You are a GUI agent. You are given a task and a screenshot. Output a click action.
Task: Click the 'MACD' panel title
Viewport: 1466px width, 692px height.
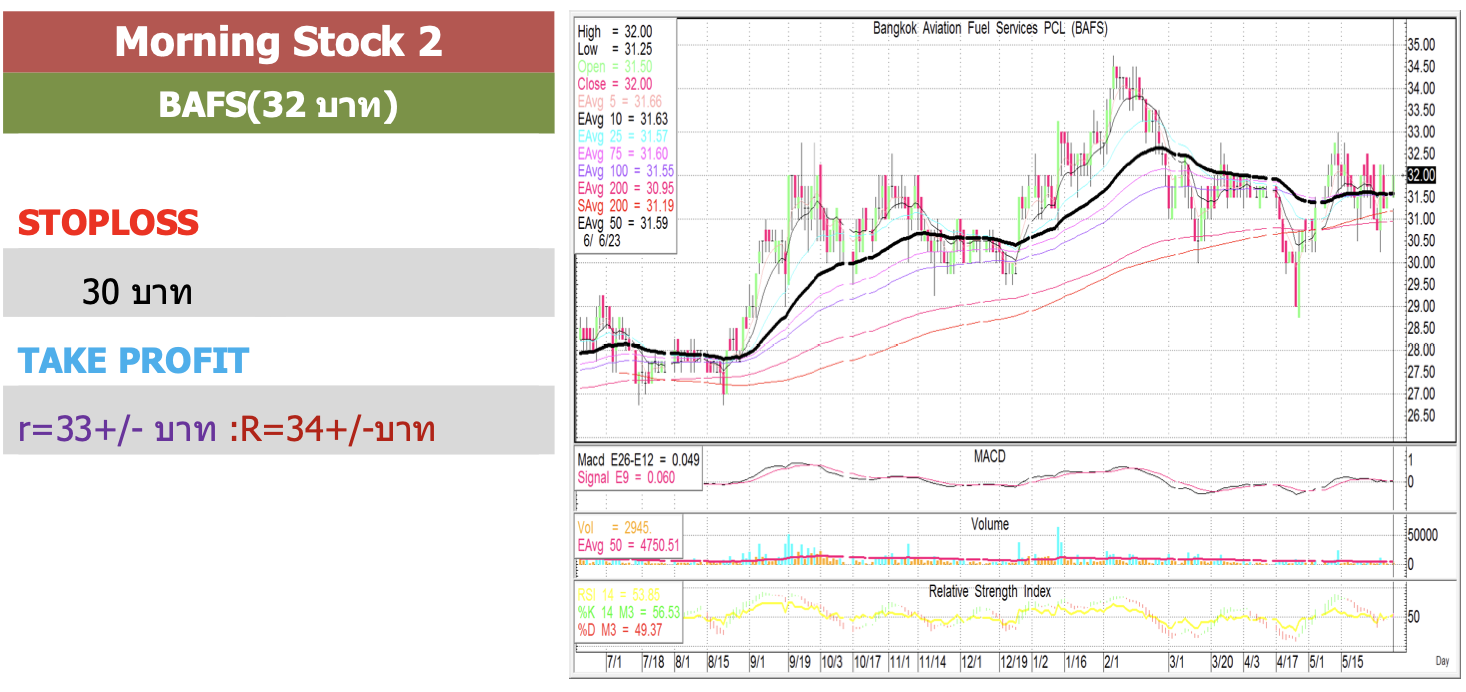[x=989, y=457]
